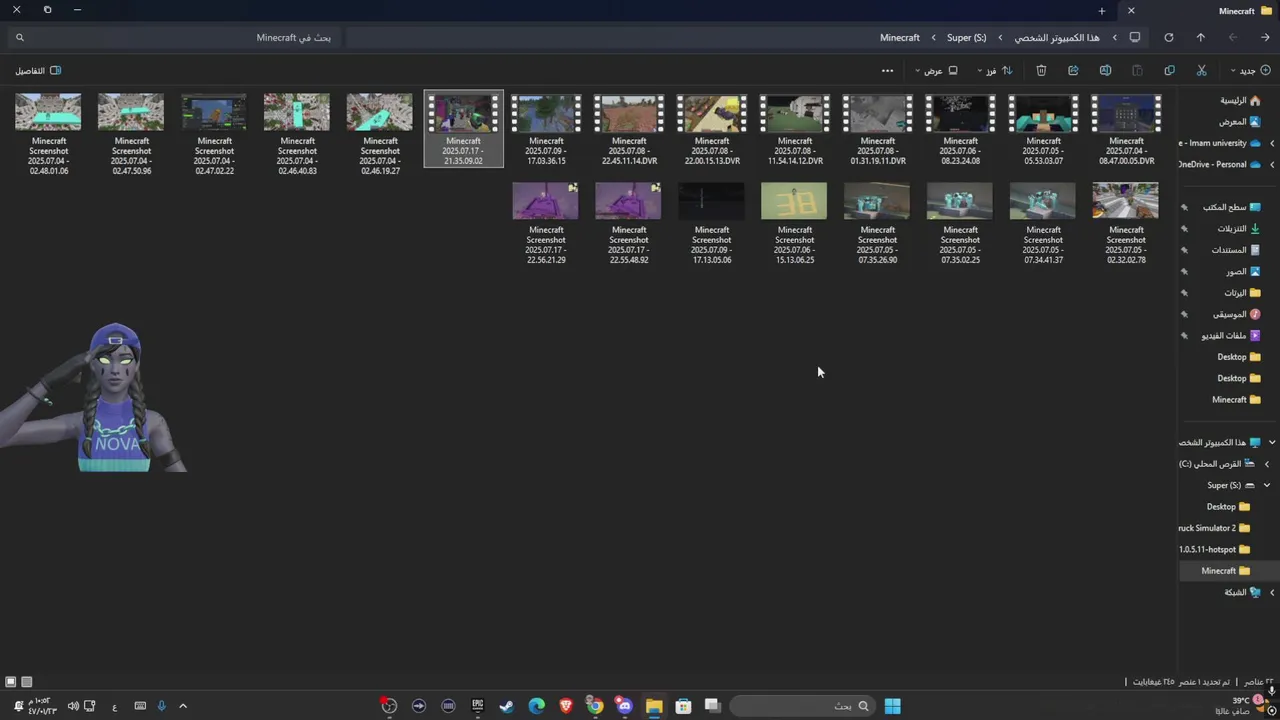
Task: Open Epic Games Launcher from taskbar
Action: pyautogui.click(x=478, y=706)
